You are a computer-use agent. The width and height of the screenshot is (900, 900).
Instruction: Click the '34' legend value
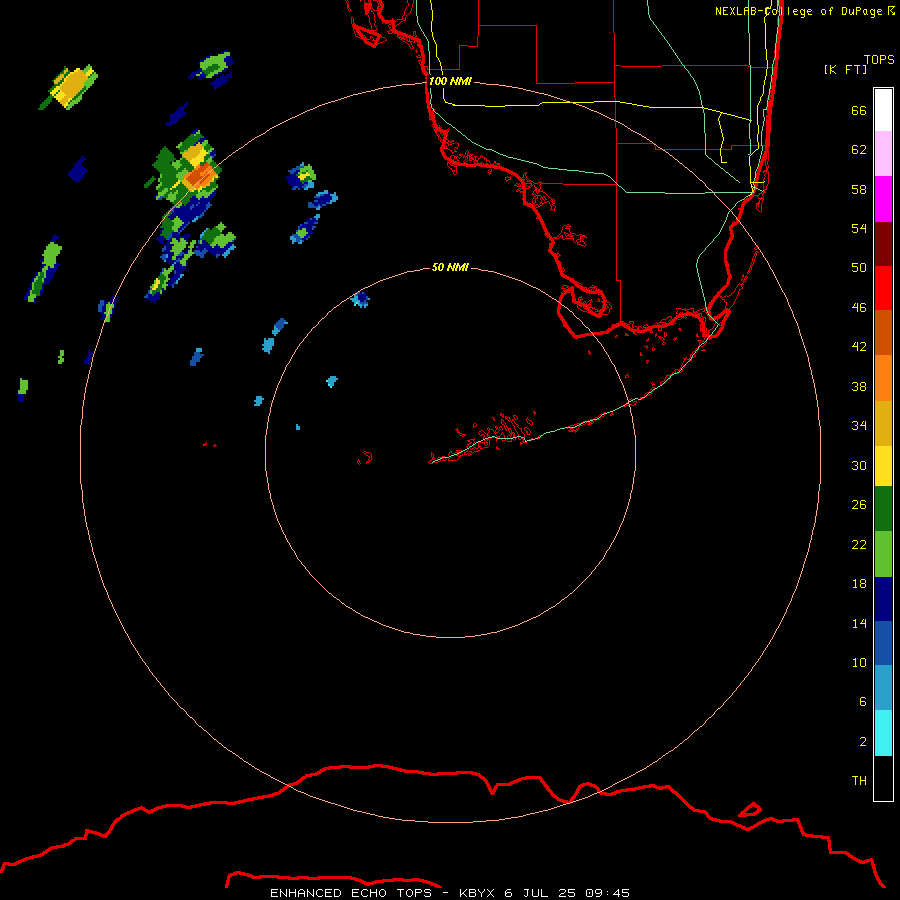click(x=859, y=426)
